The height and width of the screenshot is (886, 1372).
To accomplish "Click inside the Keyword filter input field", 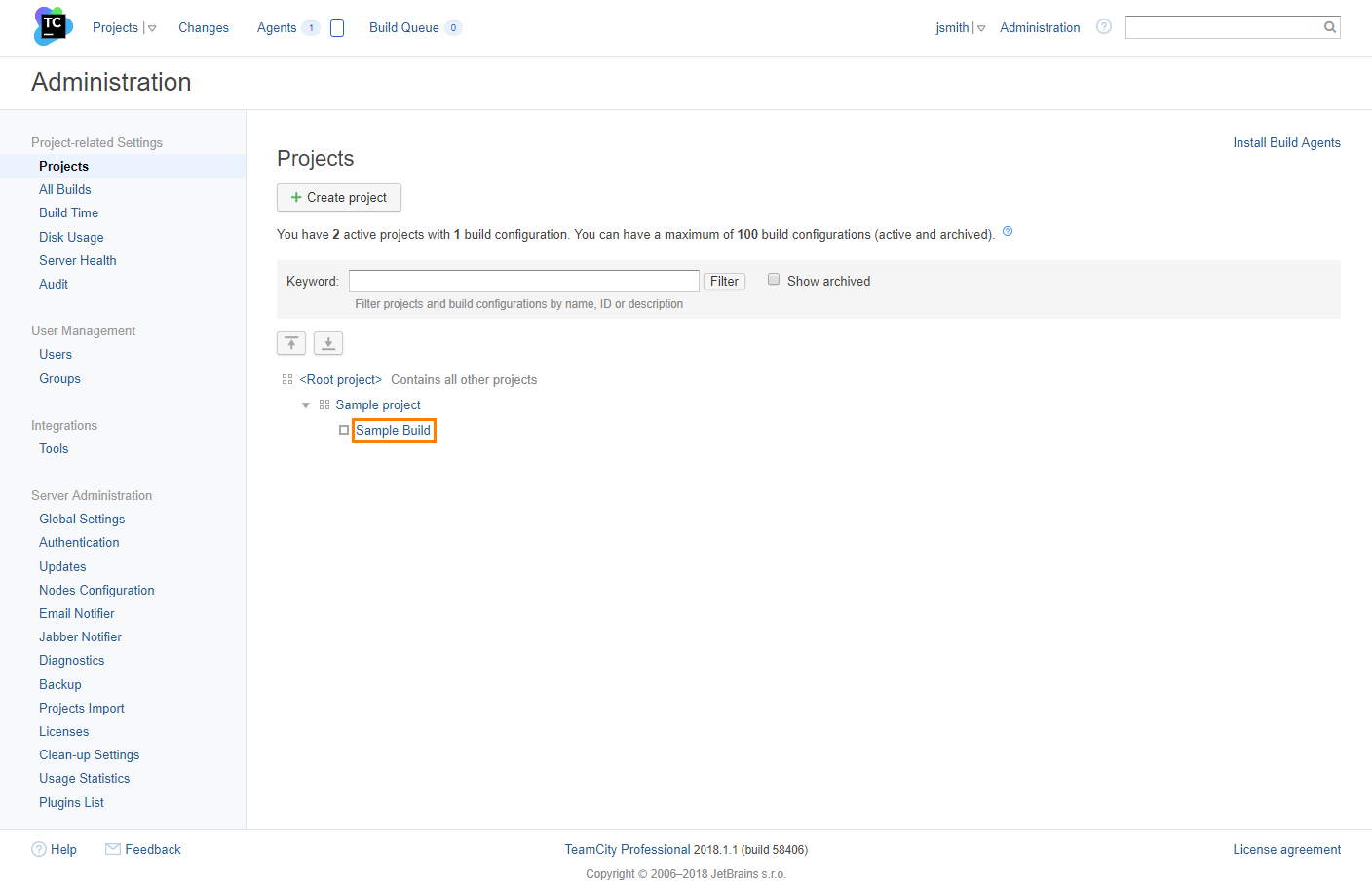I will tap(523, 281).
